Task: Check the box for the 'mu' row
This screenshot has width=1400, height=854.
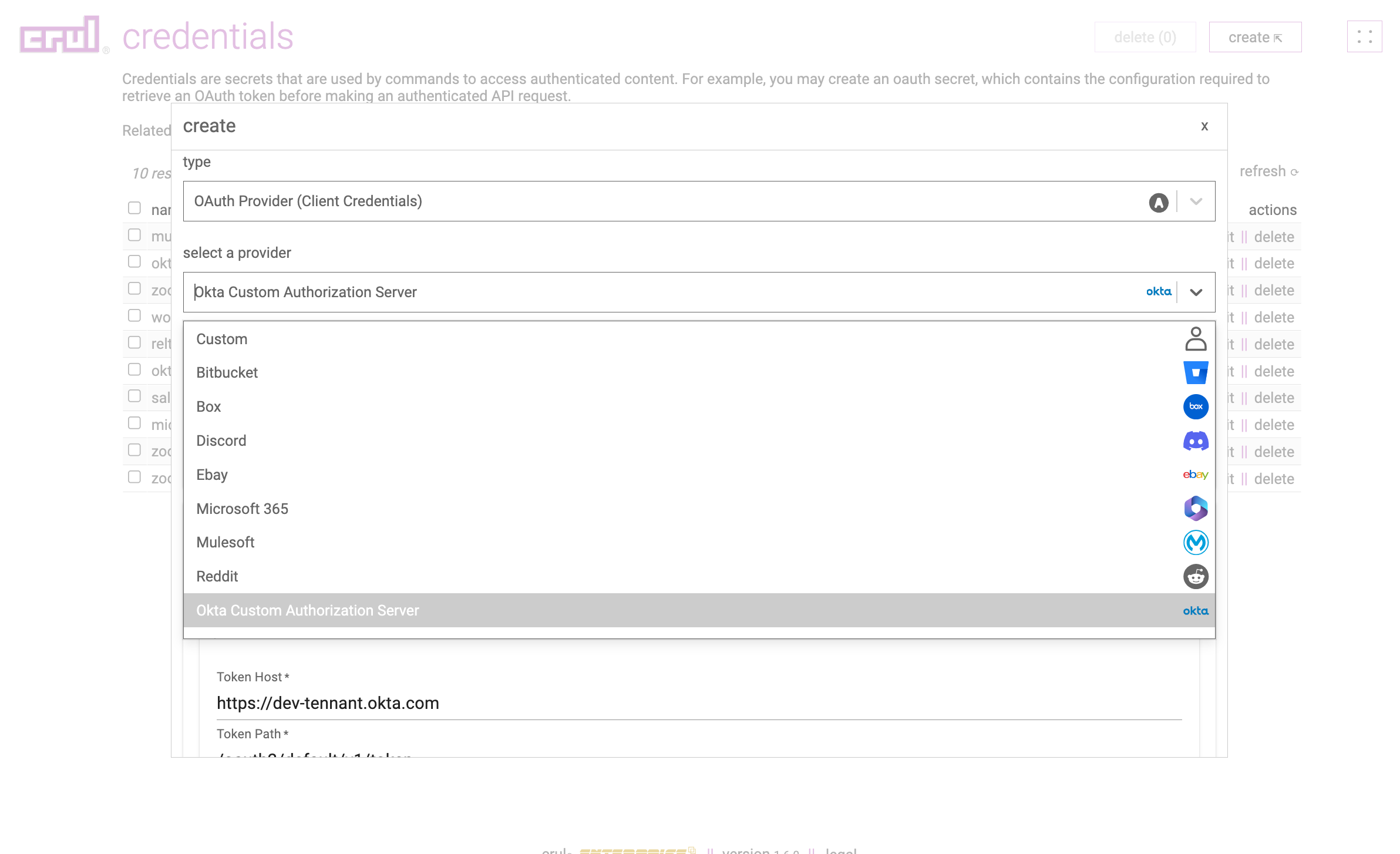Action: tap(134, 235)
